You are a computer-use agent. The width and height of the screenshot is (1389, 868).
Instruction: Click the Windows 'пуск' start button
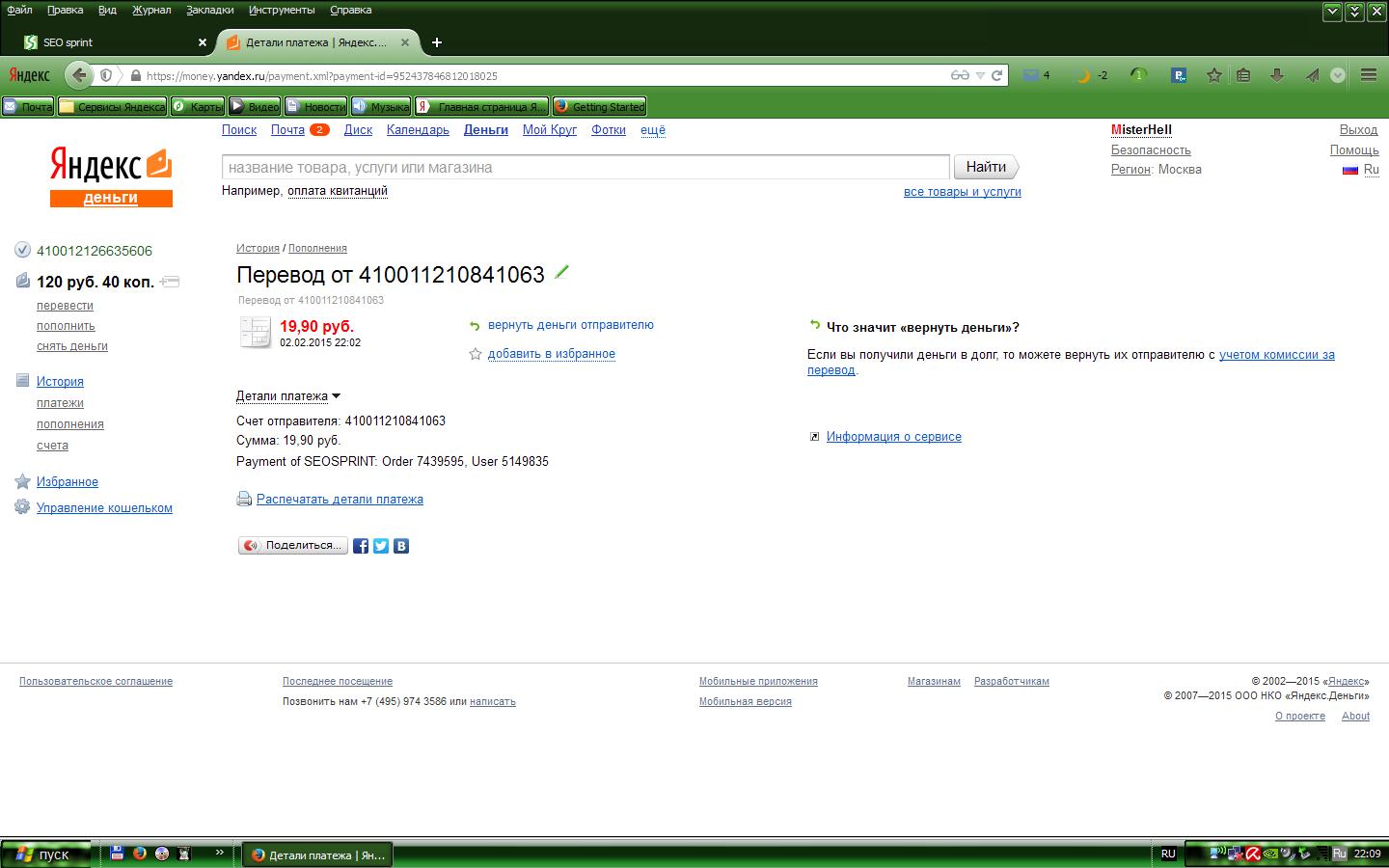tap(45, 854)
